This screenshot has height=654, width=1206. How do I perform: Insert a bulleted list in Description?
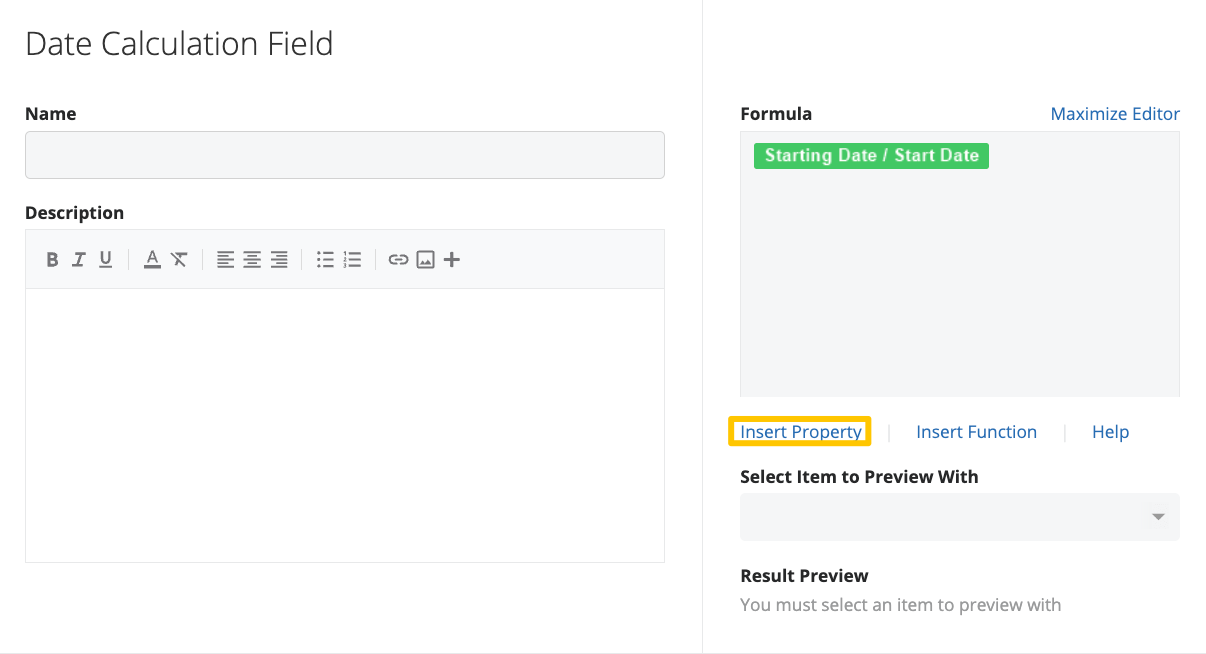pyautogui.click(x=325, y=260)
